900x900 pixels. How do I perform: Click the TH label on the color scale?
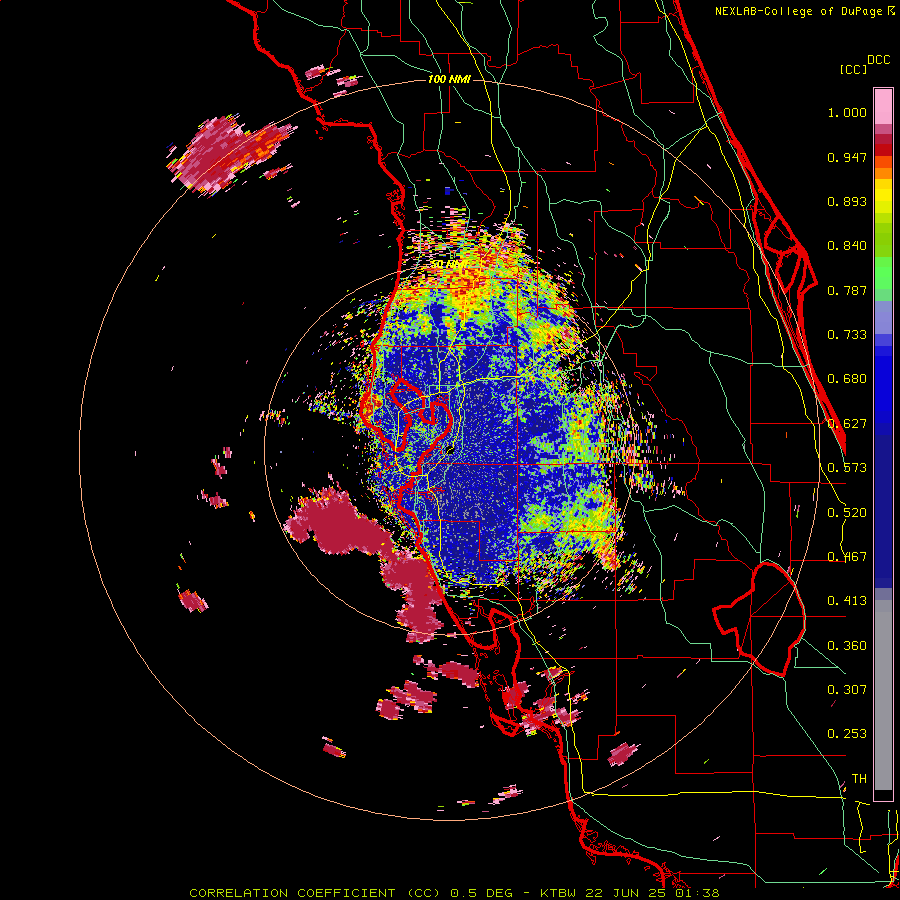(859, 779)
